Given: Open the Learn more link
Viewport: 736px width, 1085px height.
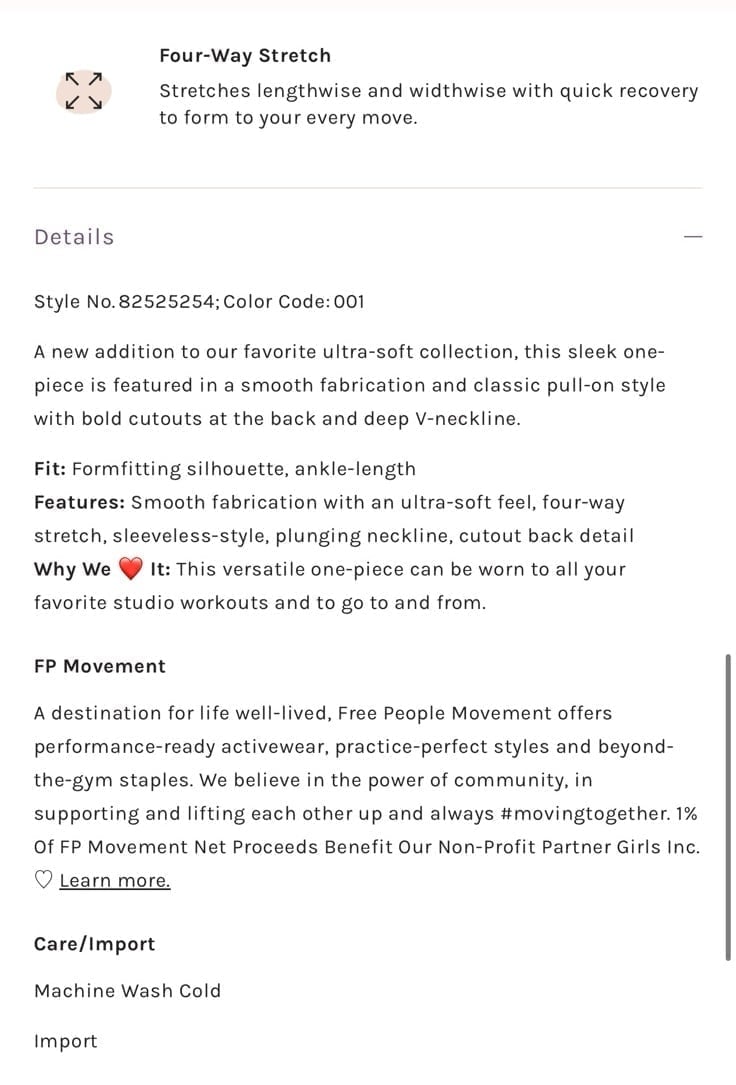Looking at the screenshot, I should click(x=115, y=880).
